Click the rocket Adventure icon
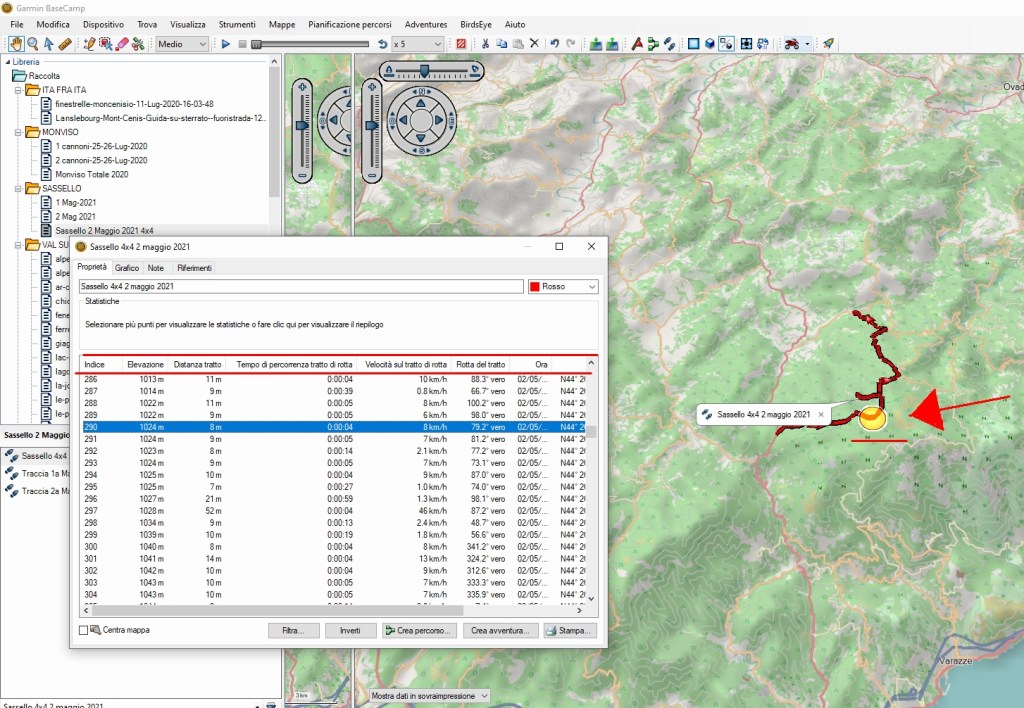The image size is (1024, 708). pos(828,44)
